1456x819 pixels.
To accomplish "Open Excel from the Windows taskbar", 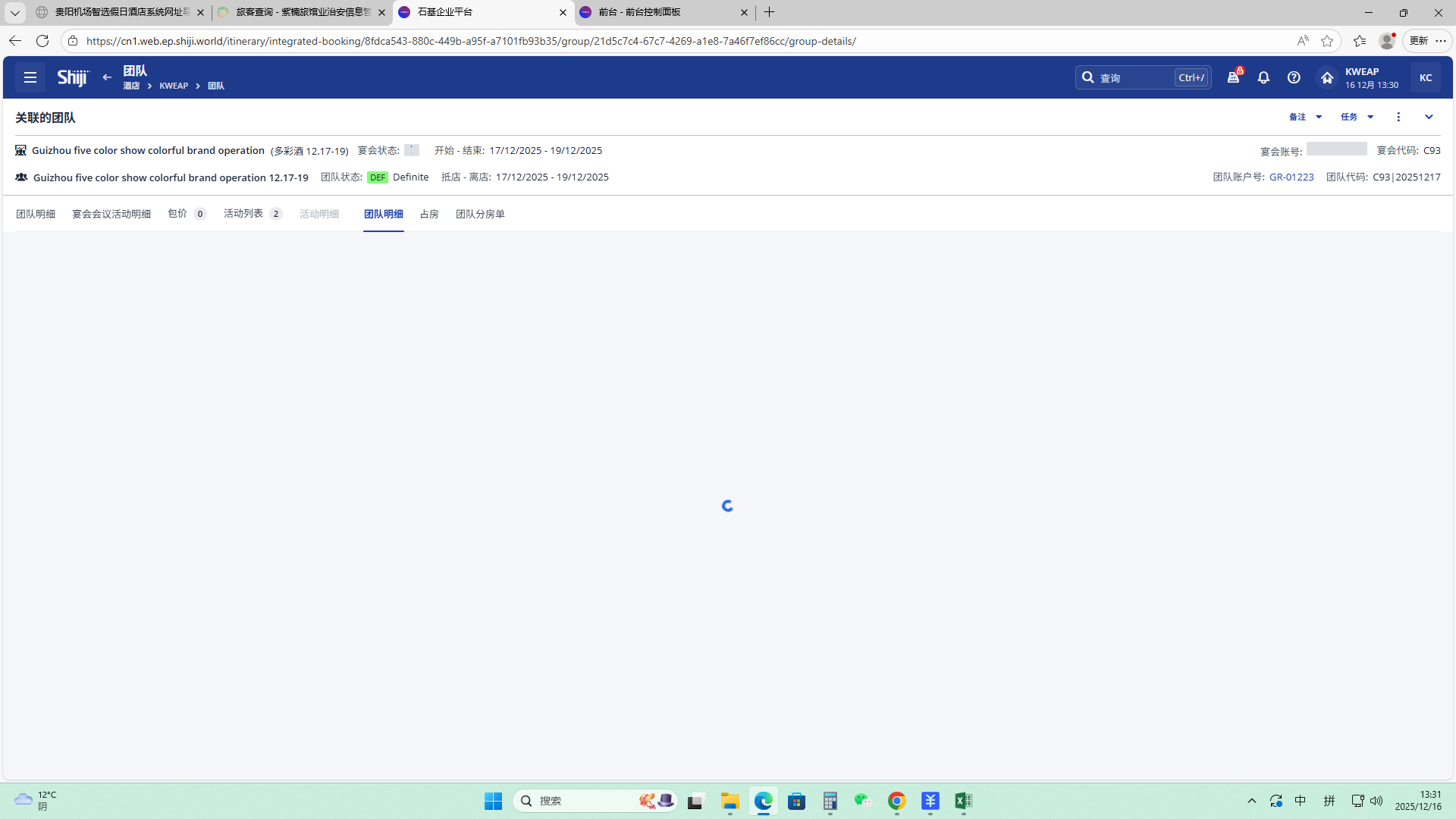I will click(x=963, y=801).
